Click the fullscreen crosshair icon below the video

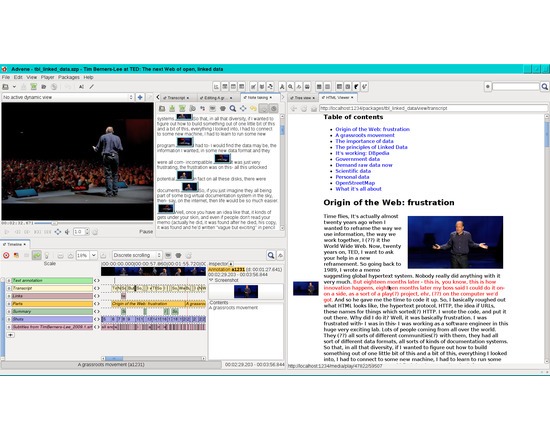[x=58, y=232]
